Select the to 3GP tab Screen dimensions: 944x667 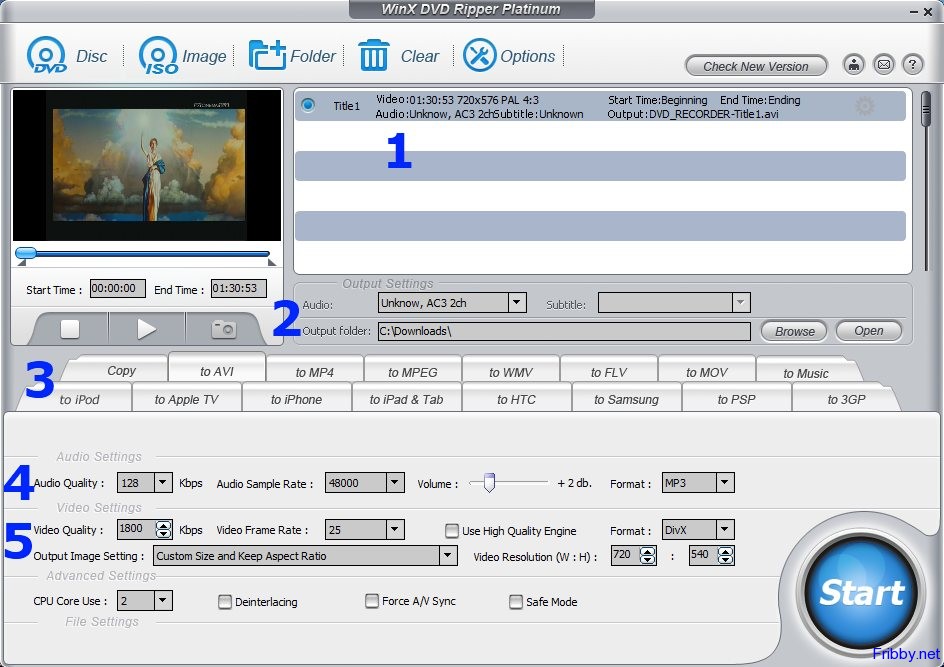(846, 399)
